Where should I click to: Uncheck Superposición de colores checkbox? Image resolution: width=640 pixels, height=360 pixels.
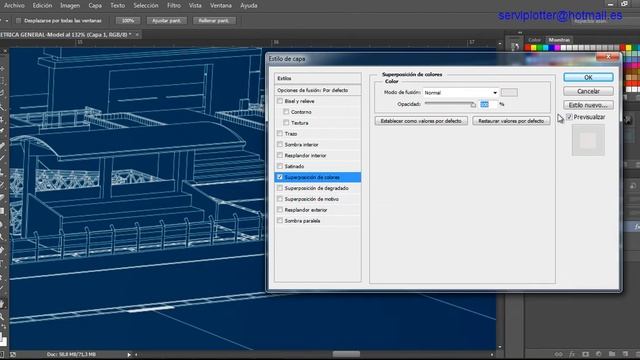coord(280,177)
